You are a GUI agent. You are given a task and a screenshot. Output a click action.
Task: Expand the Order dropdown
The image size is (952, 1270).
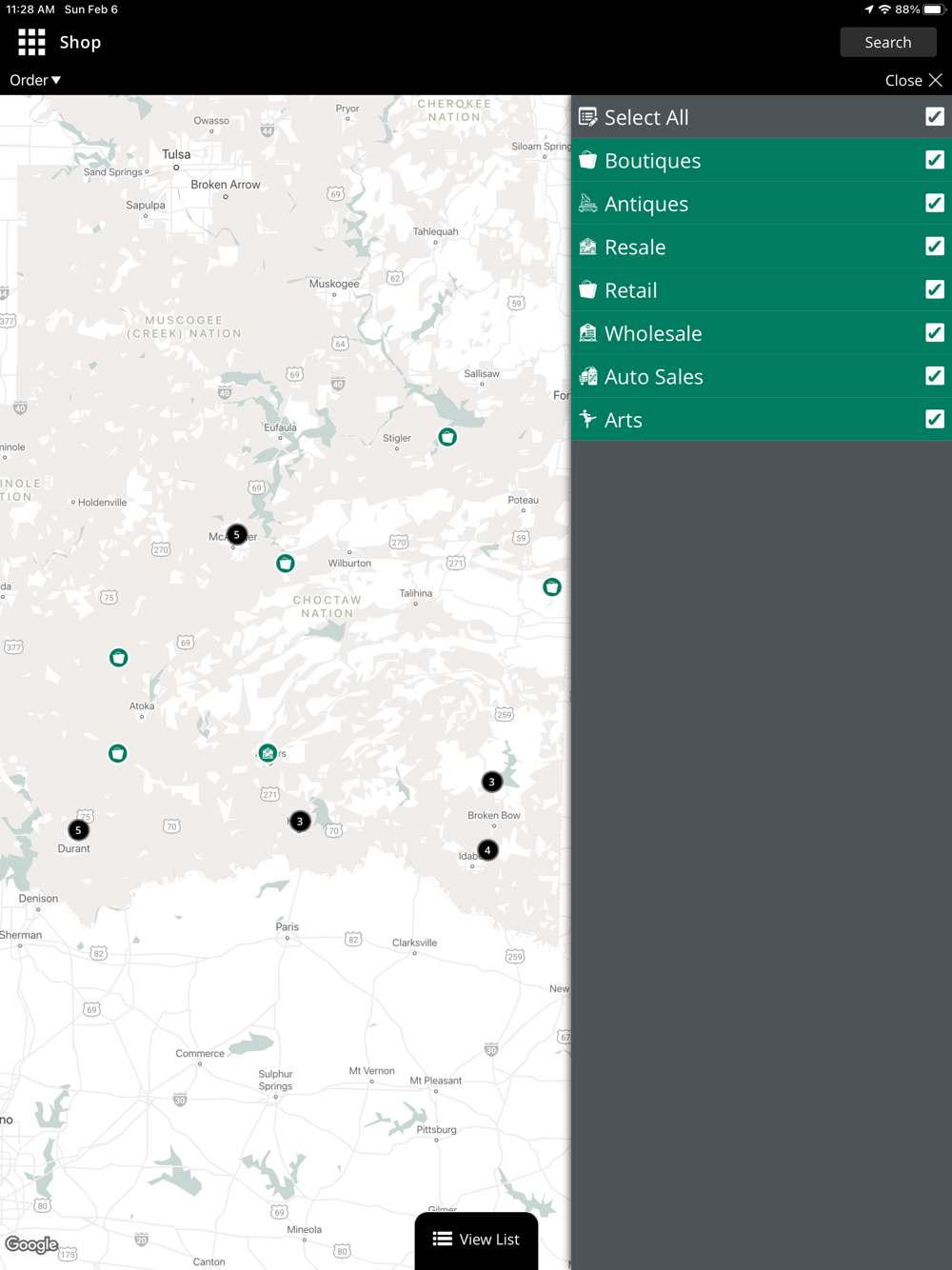tap(35, 80)
